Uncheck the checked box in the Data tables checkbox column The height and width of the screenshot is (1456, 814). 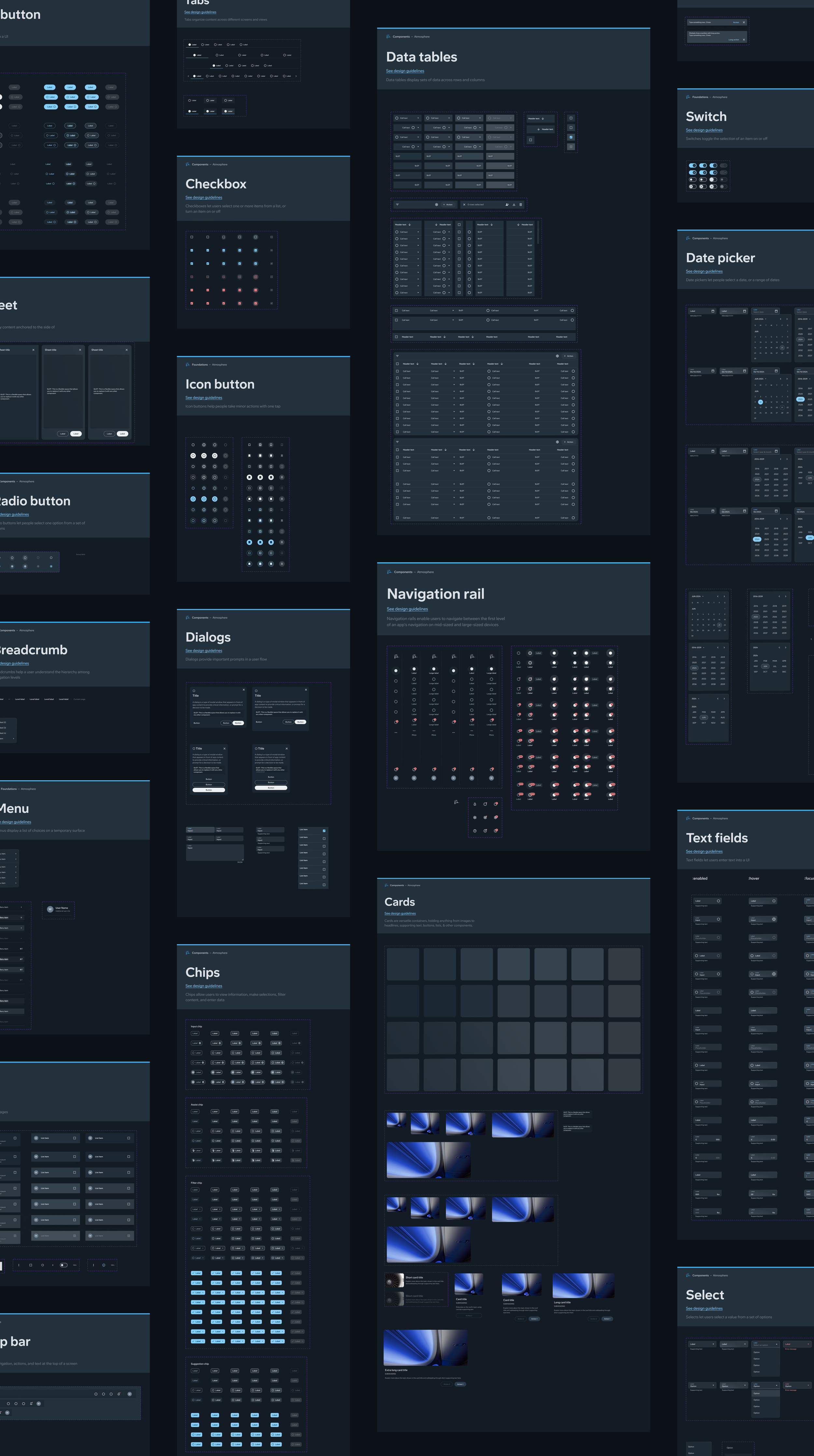tap(571, 137)
